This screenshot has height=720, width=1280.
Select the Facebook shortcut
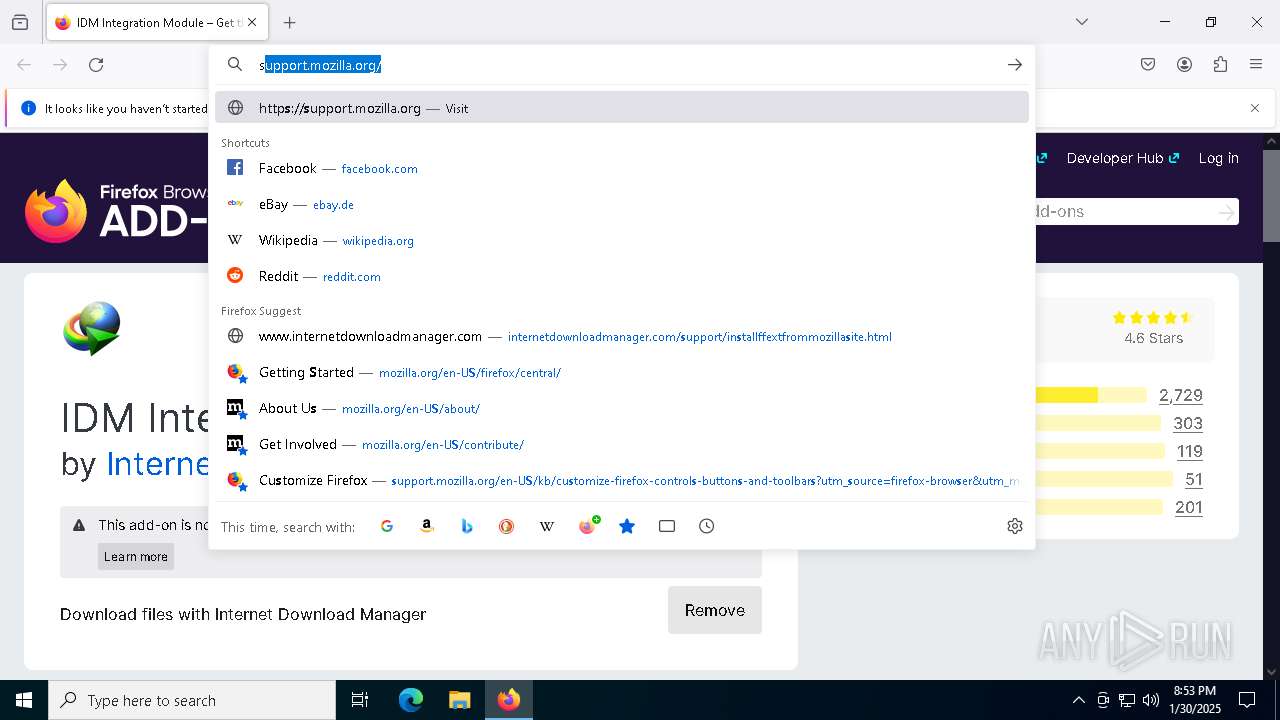click(x=622, y=168)
